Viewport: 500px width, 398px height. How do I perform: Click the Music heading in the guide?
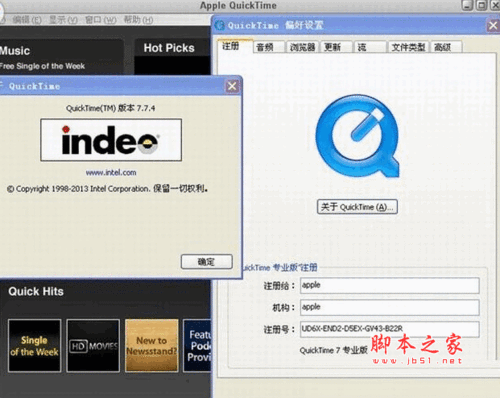point(15,51)
